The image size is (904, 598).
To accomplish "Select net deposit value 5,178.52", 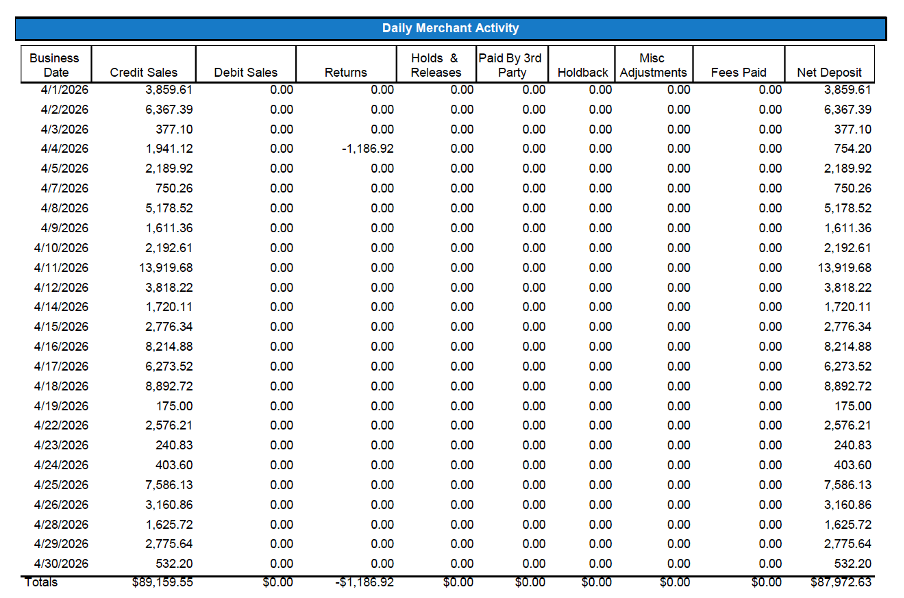I will tap(848, 208).
